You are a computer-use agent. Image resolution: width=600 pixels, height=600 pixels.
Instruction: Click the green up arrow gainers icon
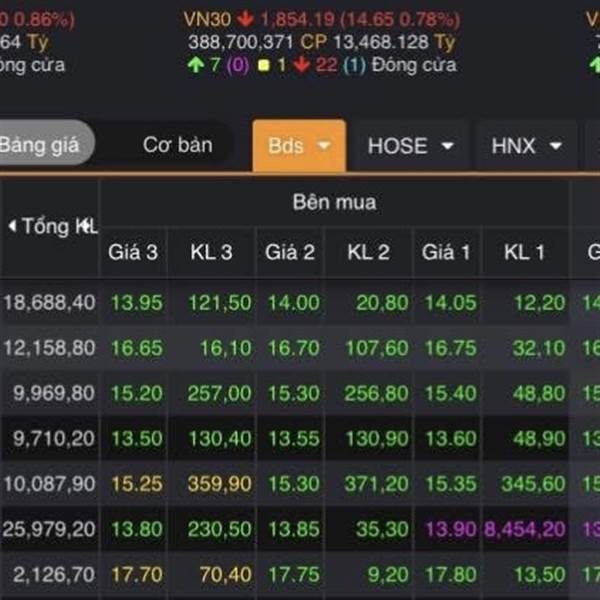click(x=195, y=65)
